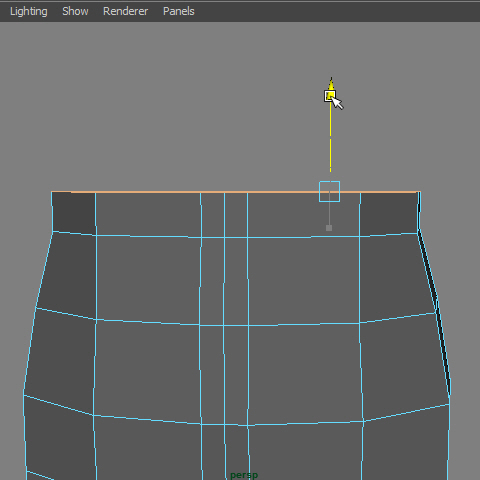Click the yellow axis line above the cyan center box

point(330,137)
